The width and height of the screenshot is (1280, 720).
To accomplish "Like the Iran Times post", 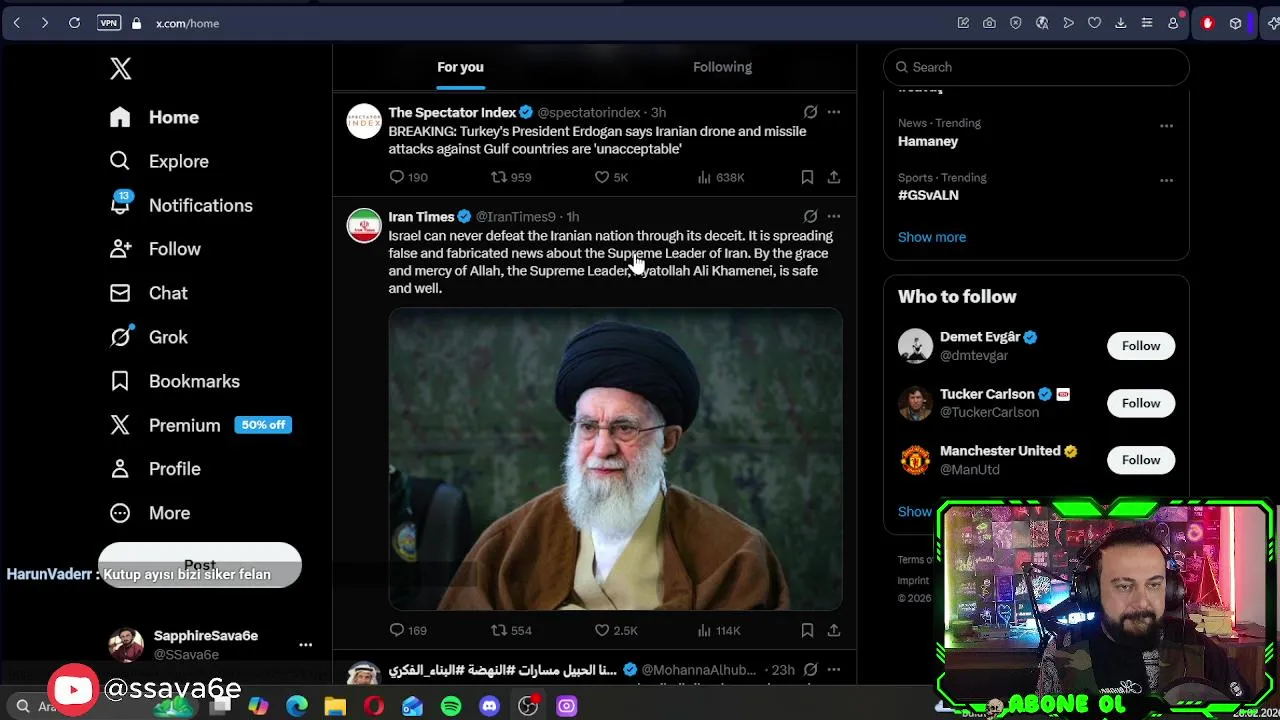I will click(615, 630).
